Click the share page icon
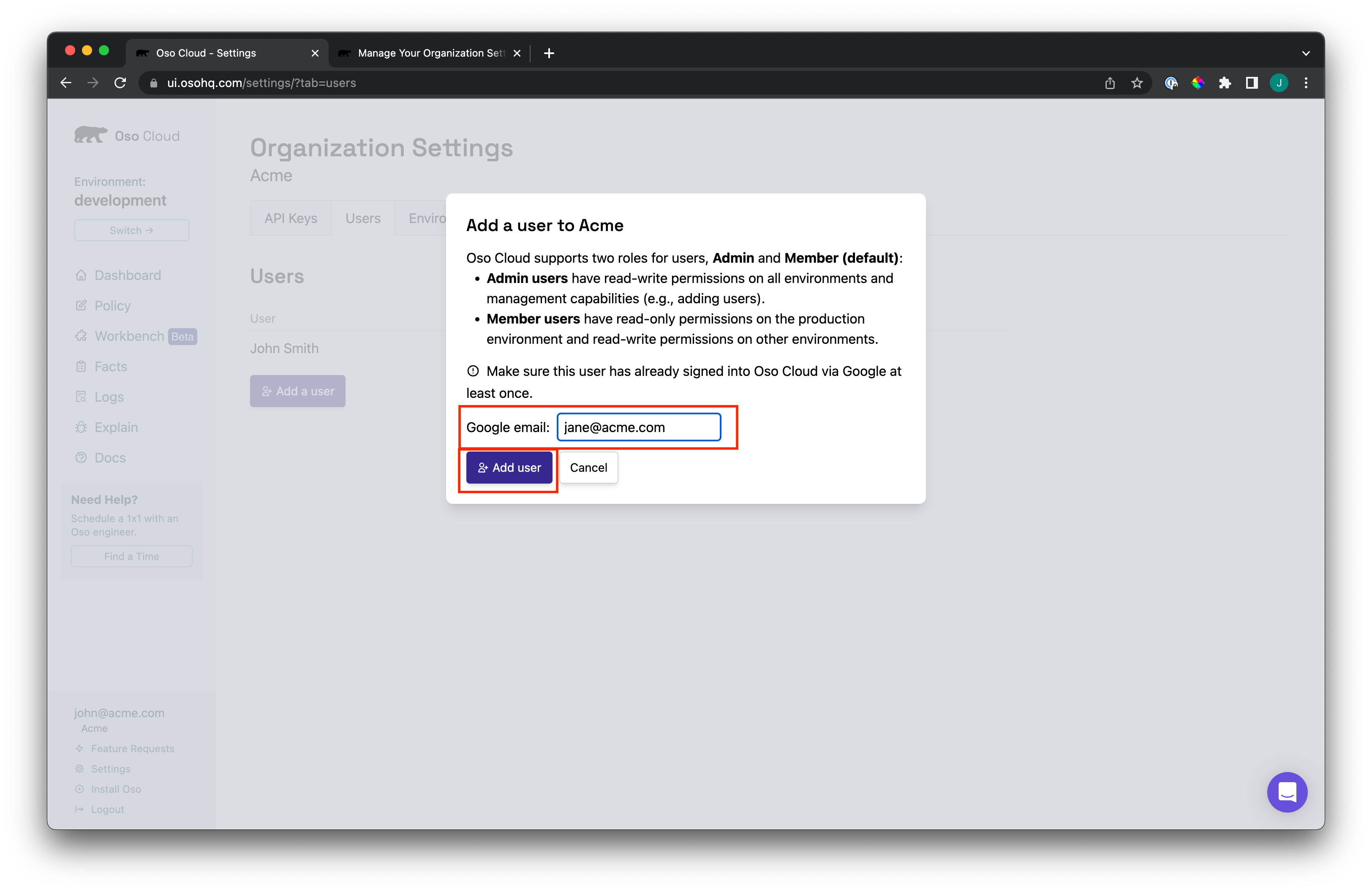This screenshot has width=1372, height=892. [1110, 83]
